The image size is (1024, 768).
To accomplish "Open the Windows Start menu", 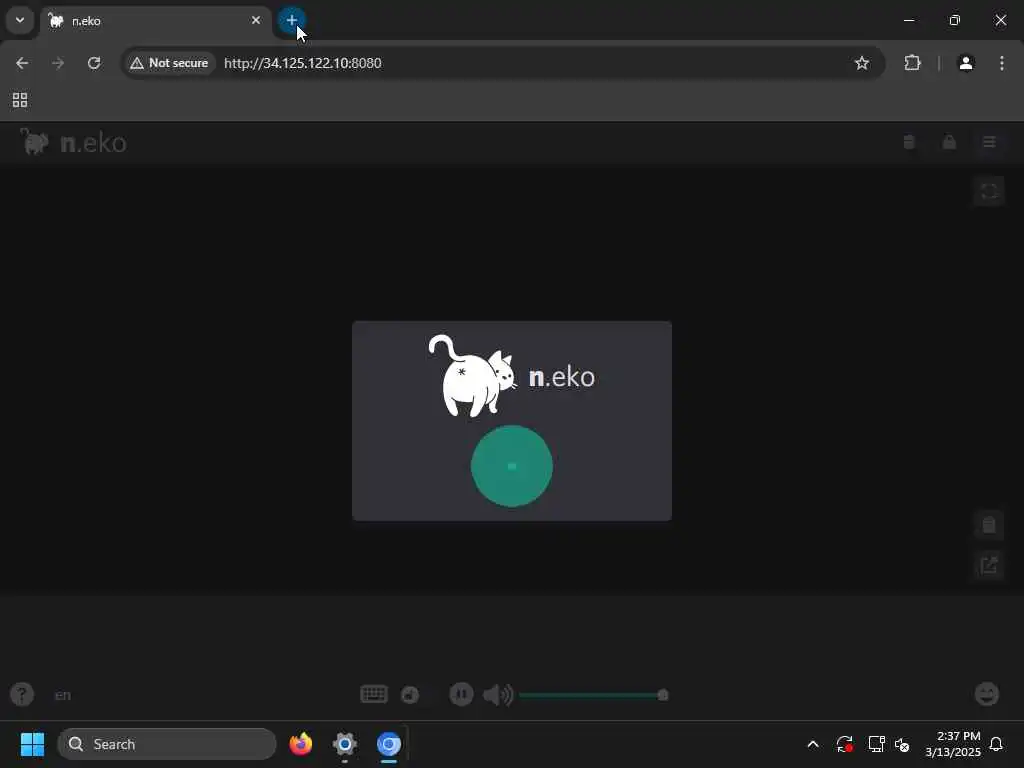I will 32,744.
